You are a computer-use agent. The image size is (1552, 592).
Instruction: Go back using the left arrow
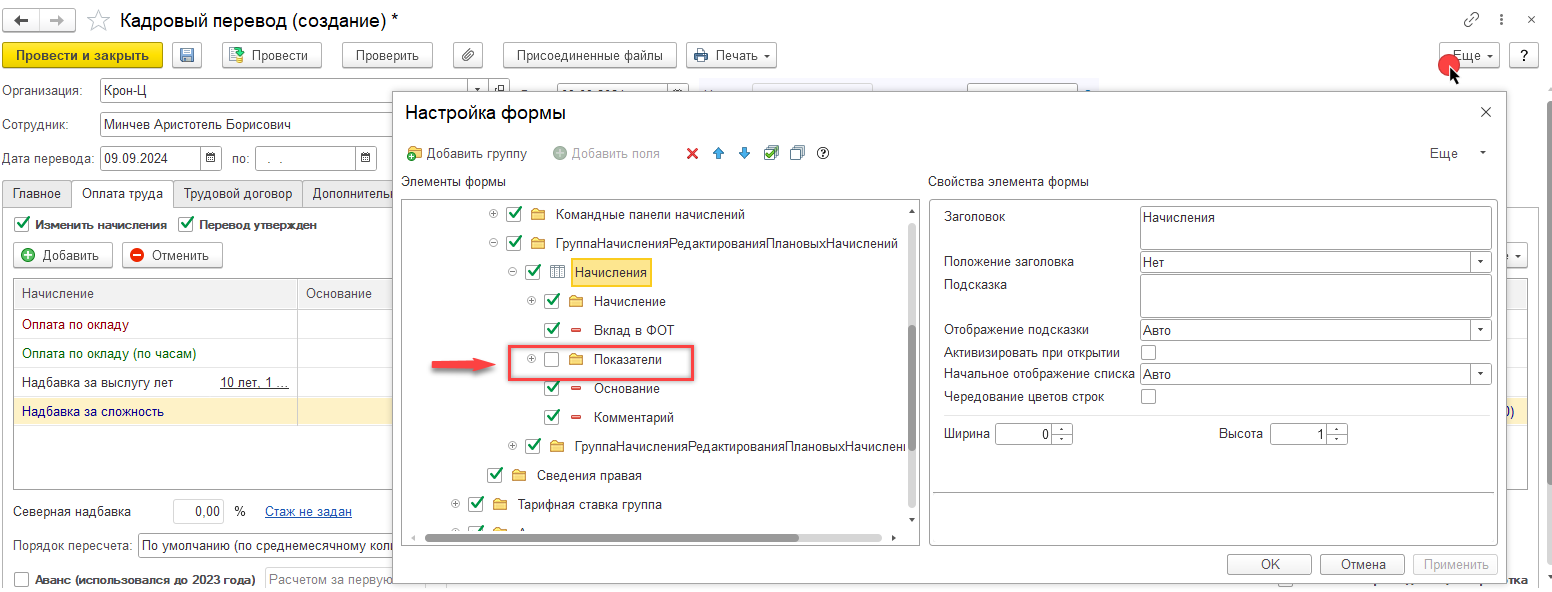pos(21,20)
